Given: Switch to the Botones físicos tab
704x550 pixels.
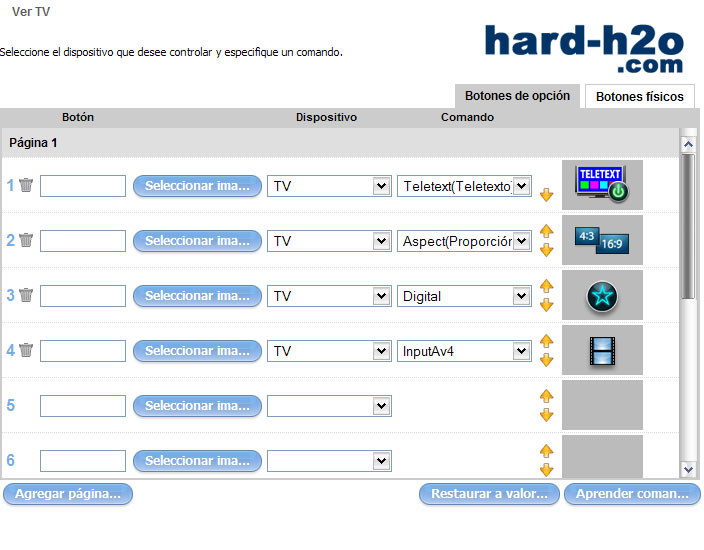Looking at the screenshot, I should click(639, 97).
